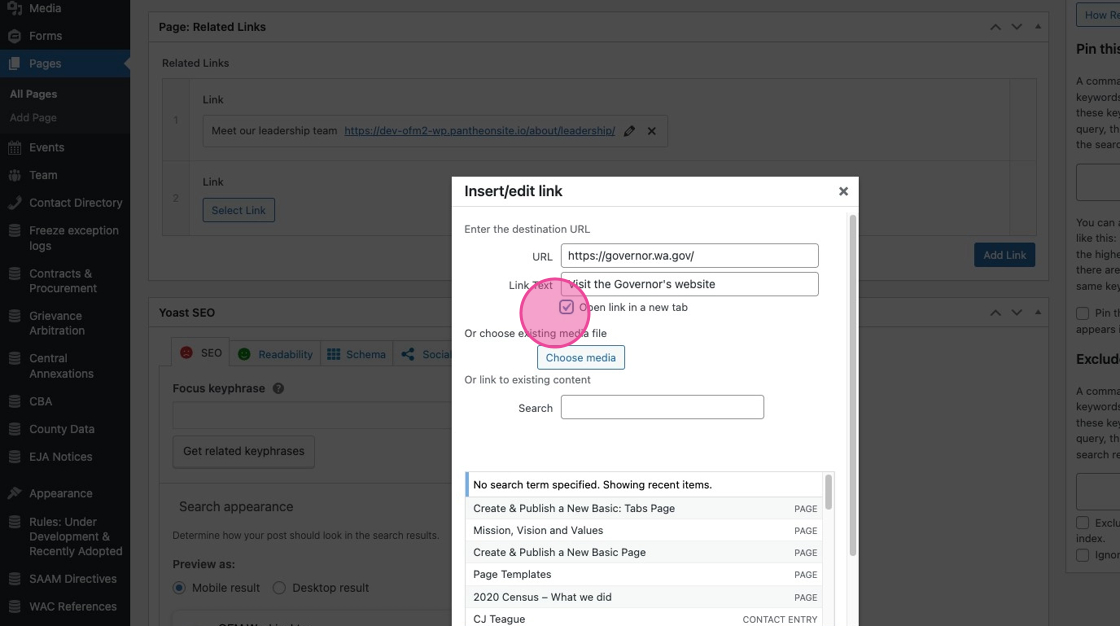Click the URL destination input field
Screen dimensions: 1120x626
coord(689,255)
